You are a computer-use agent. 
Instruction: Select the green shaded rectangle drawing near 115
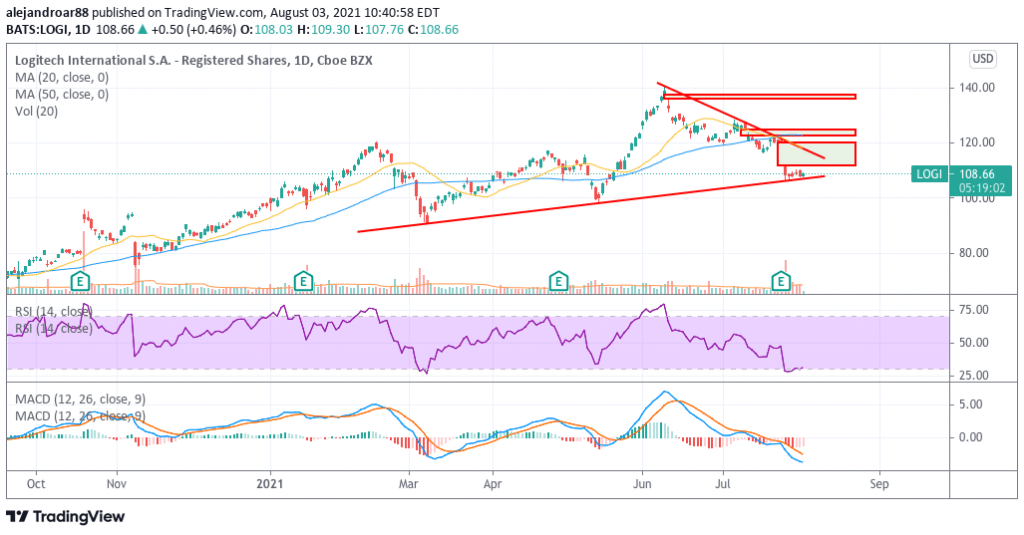[x=816, y=154]
